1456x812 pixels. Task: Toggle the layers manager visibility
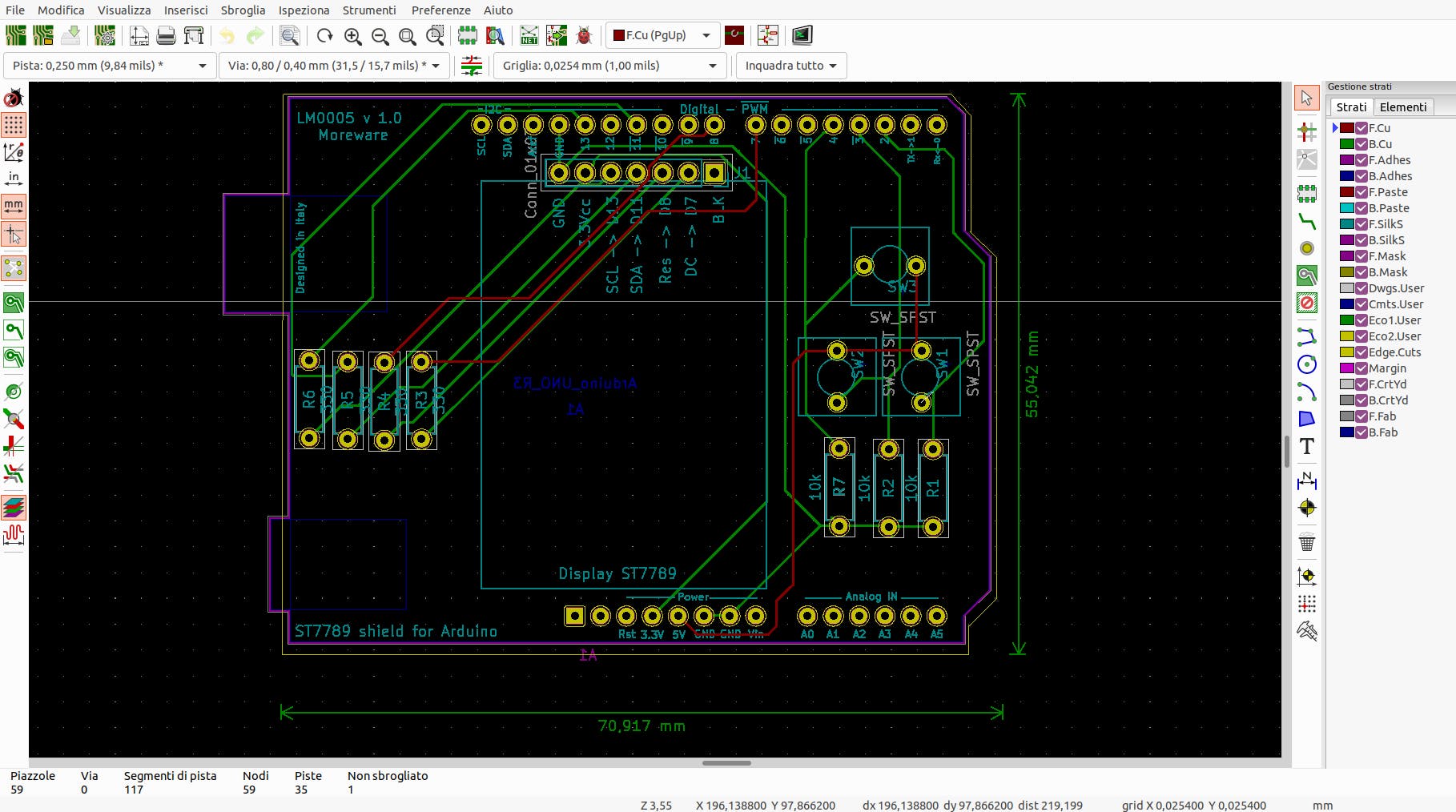pos(14,508)
